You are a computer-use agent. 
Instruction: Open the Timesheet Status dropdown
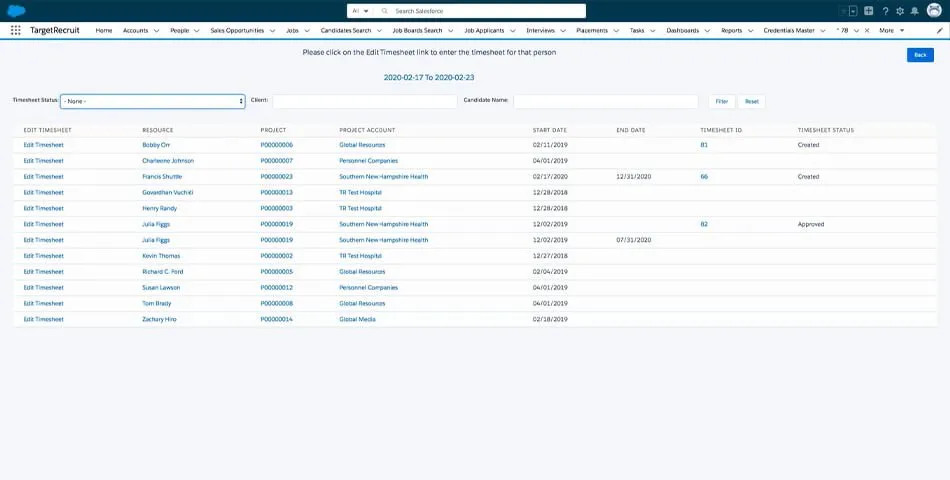pos(152,101)
